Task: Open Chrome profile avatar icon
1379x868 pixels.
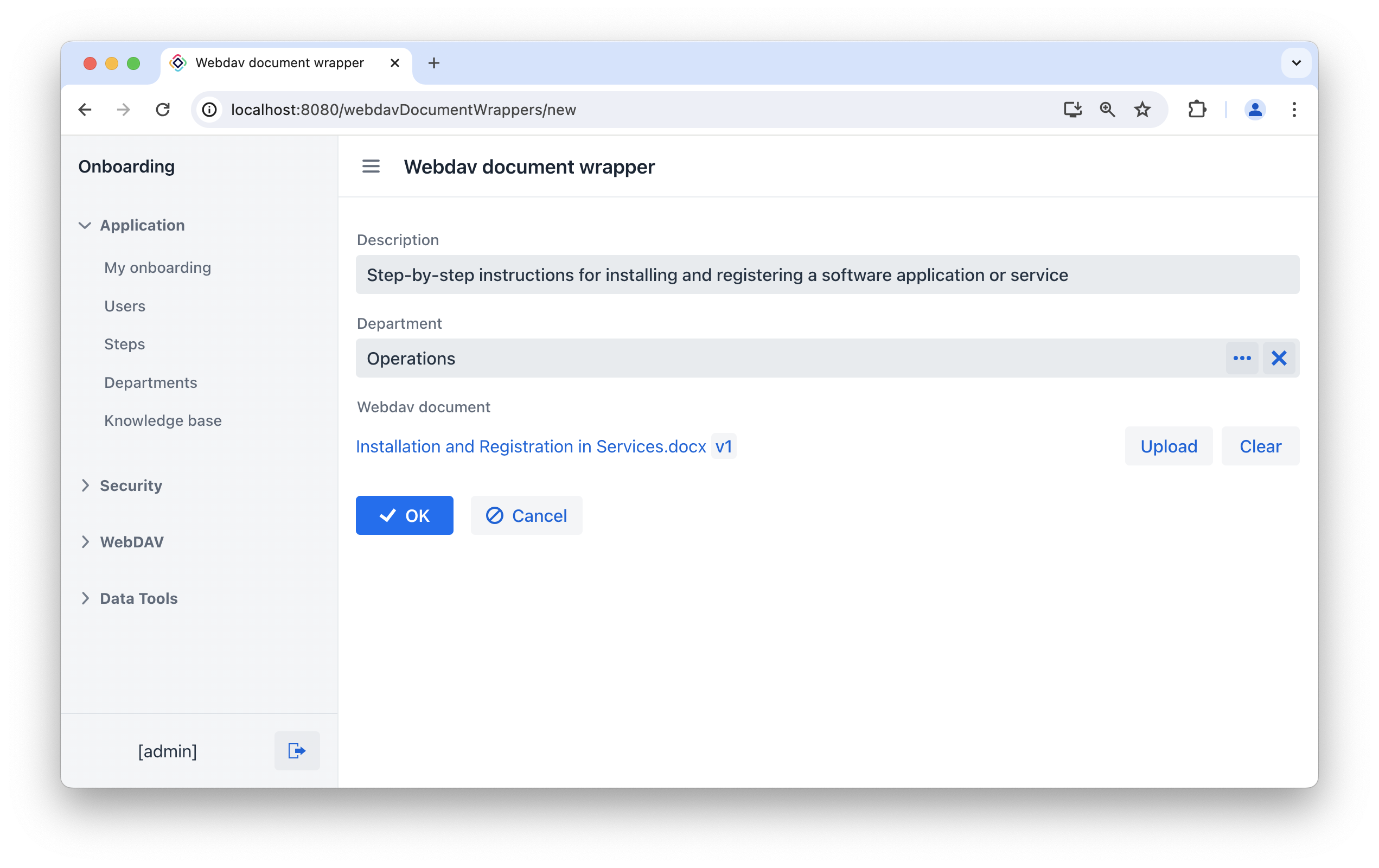Action: tap(1255, 110)
